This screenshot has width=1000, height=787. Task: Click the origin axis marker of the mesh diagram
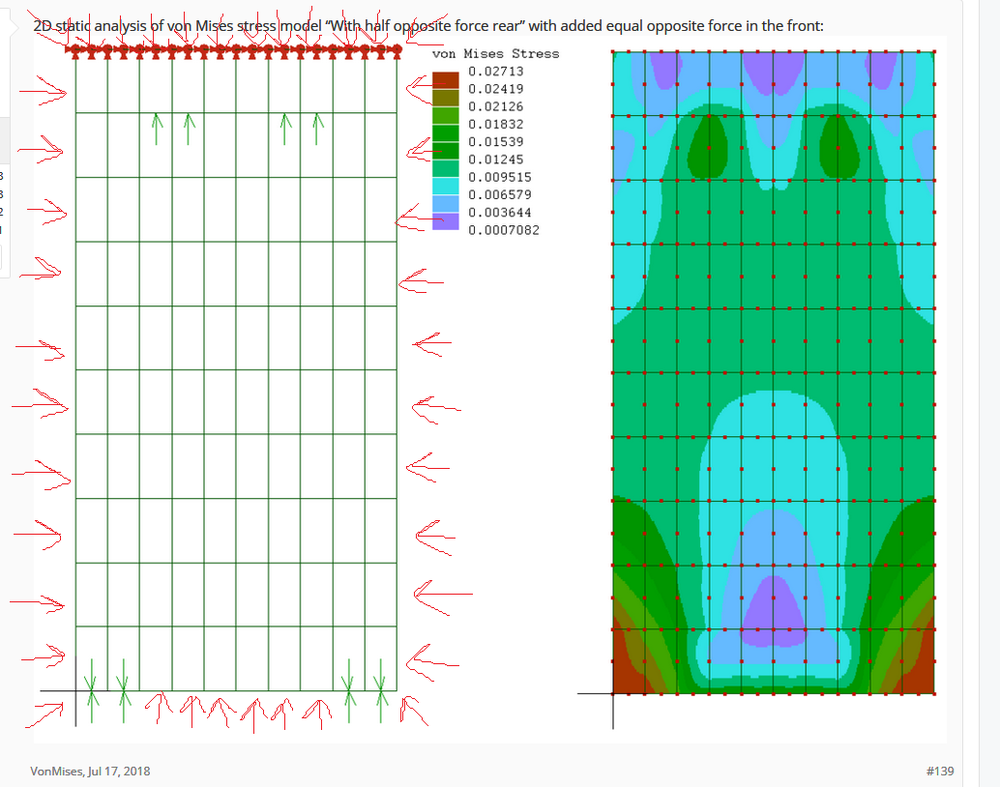point(75,692)
